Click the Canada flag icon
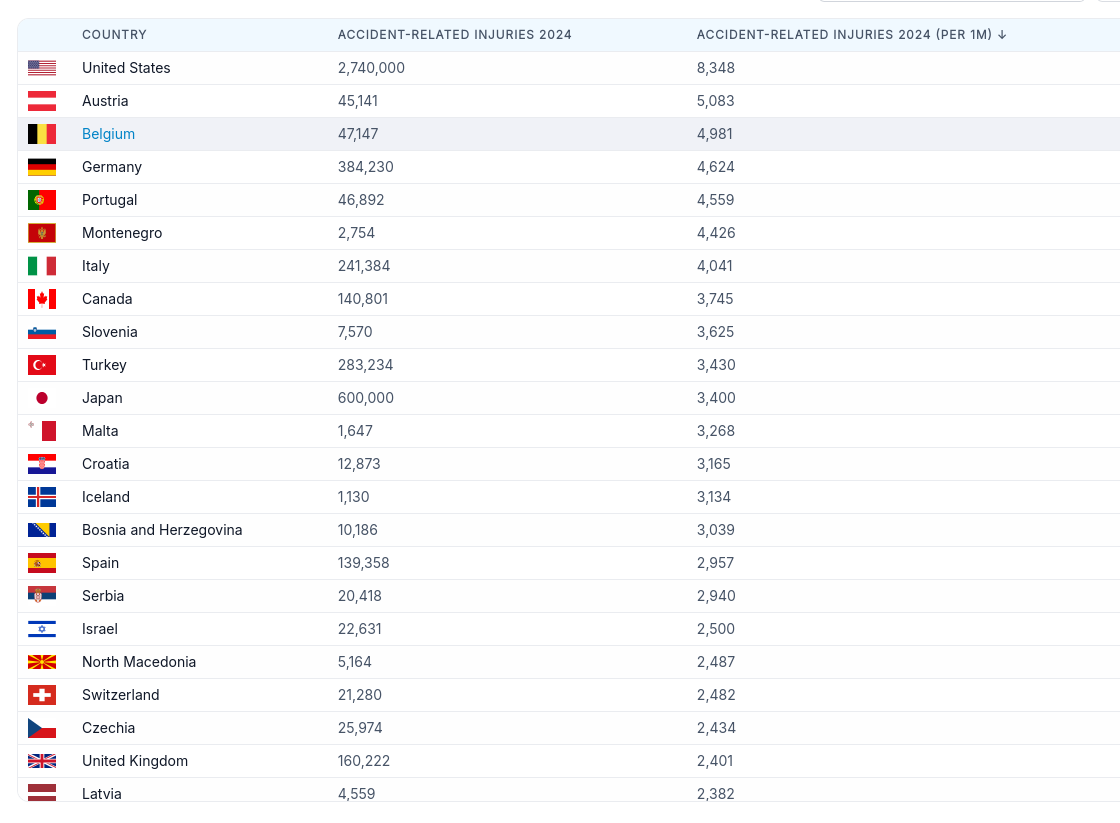The height and width of the screenshot is (823, 1120). tap(41, 299)
